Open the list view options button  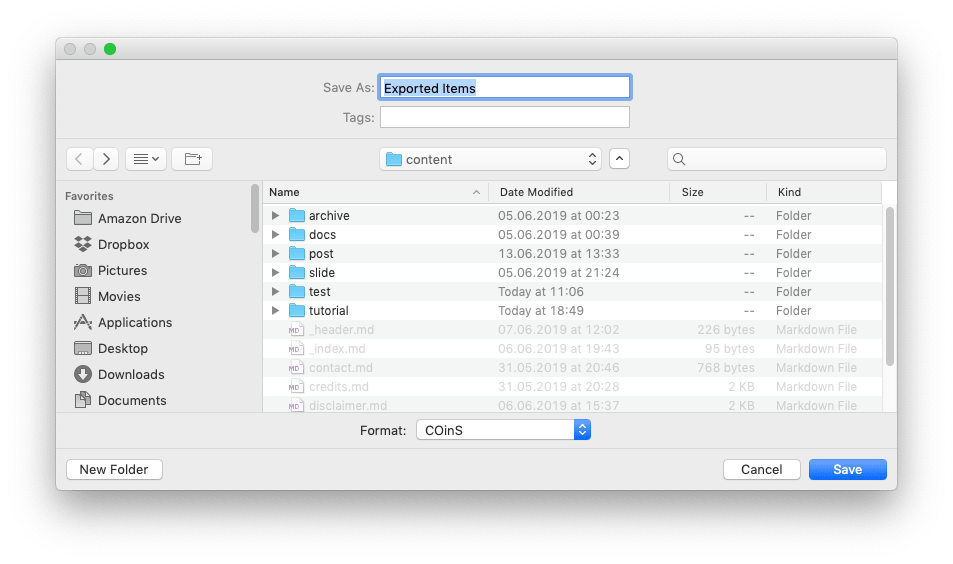pos(146,159)
